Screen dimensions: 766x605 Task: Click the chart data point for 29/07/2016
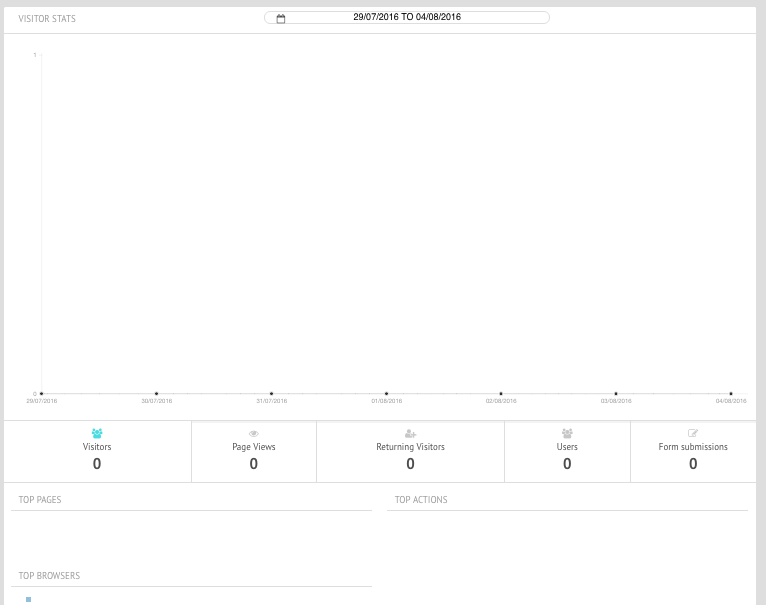pos(41,393)
